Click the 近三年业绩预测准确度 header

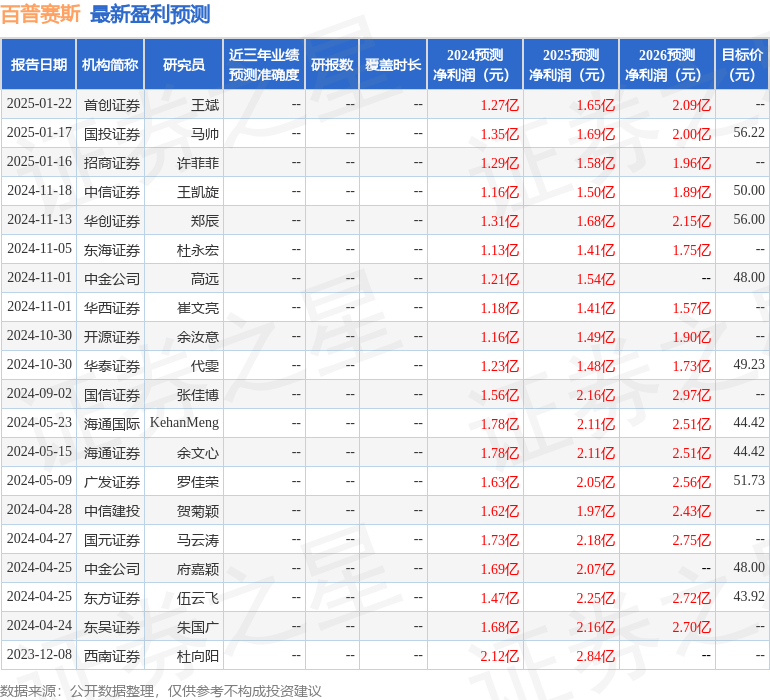click(x=264, y=64)
